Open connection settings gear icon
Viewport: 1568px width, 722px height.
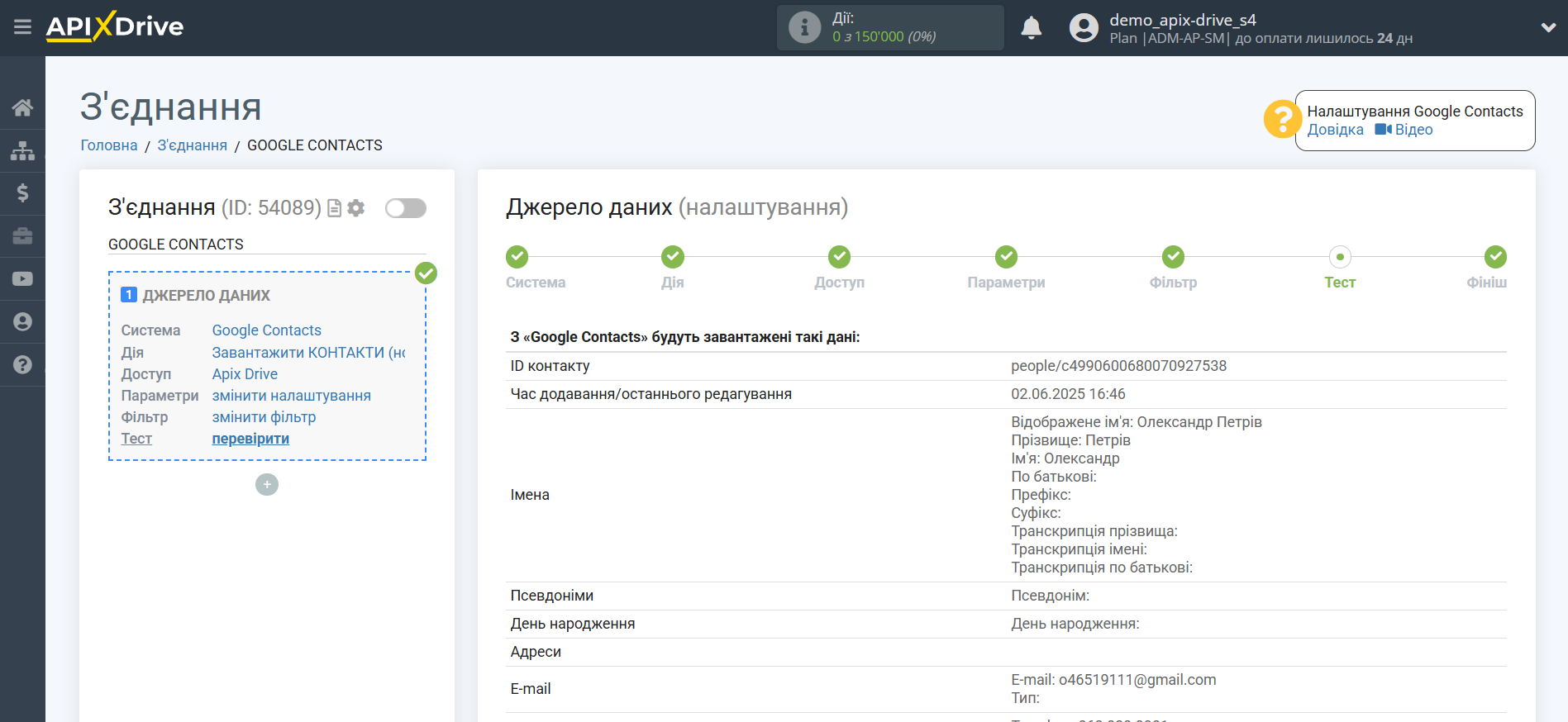[x=356, y=208]
